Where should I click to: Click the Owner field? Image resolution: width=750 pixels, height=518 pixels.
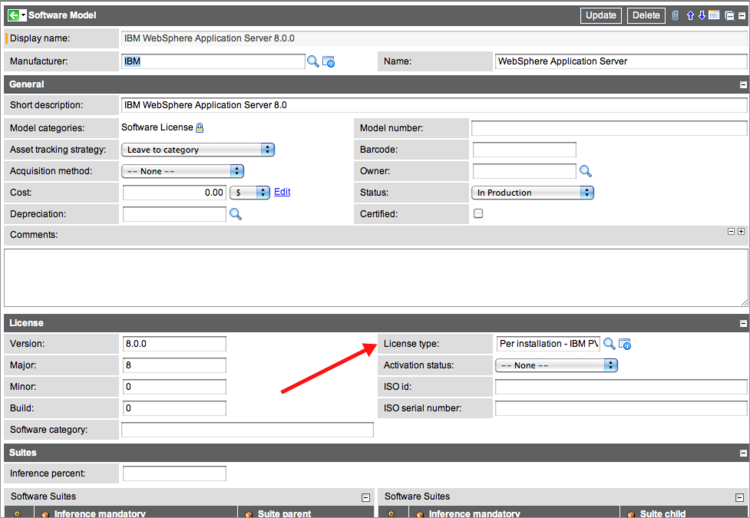525,171
